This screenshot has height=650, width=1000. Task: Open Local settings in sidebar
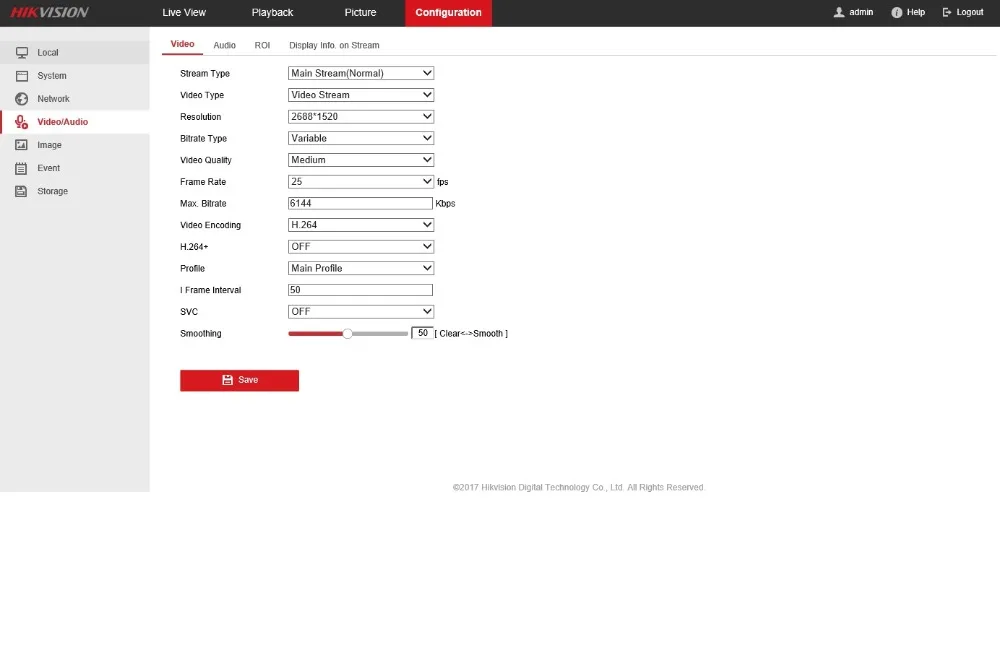(x=75, y=52)
